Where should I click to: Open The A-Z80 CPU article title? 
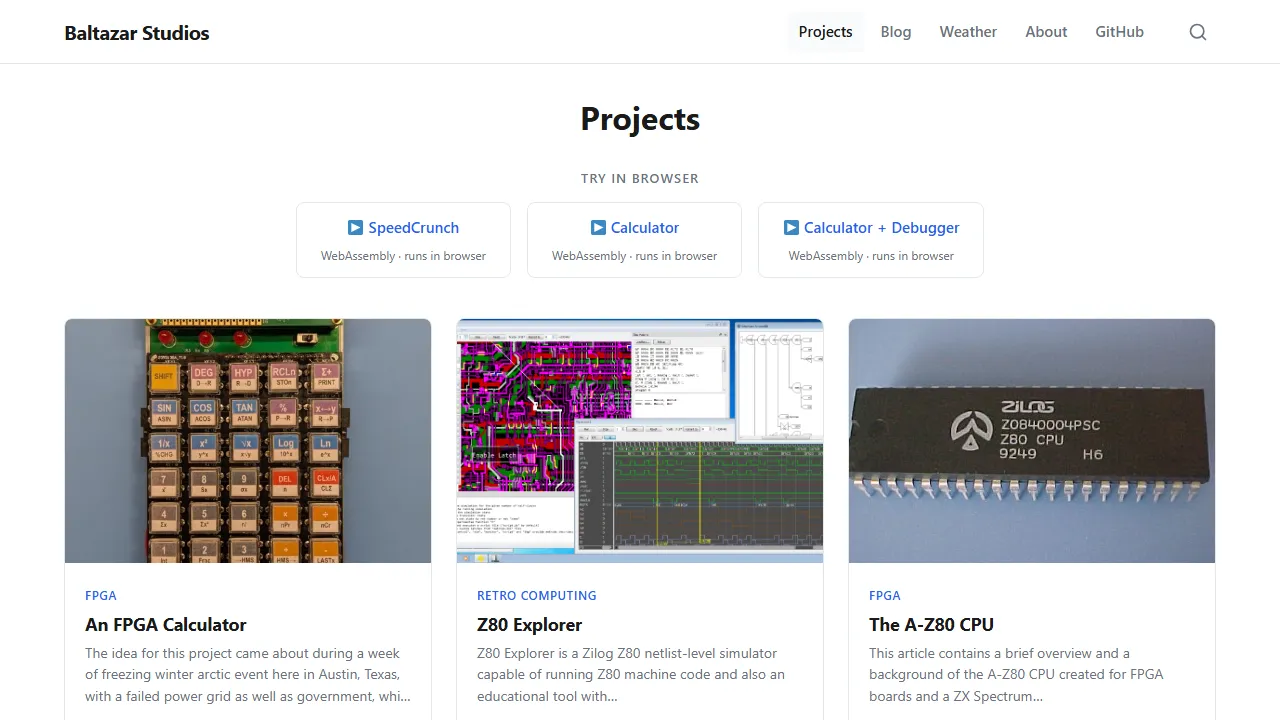coord(931,625)
